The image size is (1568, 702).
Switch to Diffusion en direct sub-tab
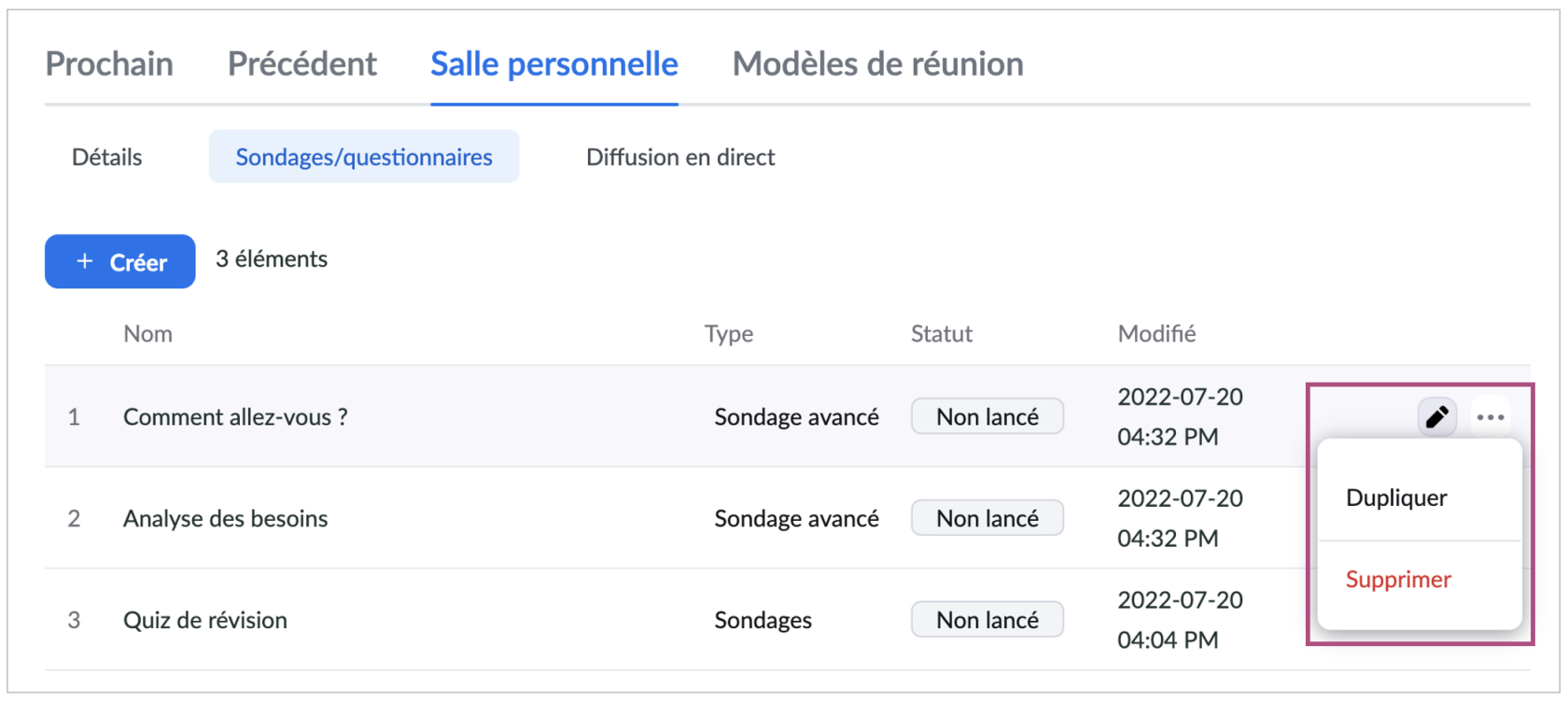click(x=680, y=157)
